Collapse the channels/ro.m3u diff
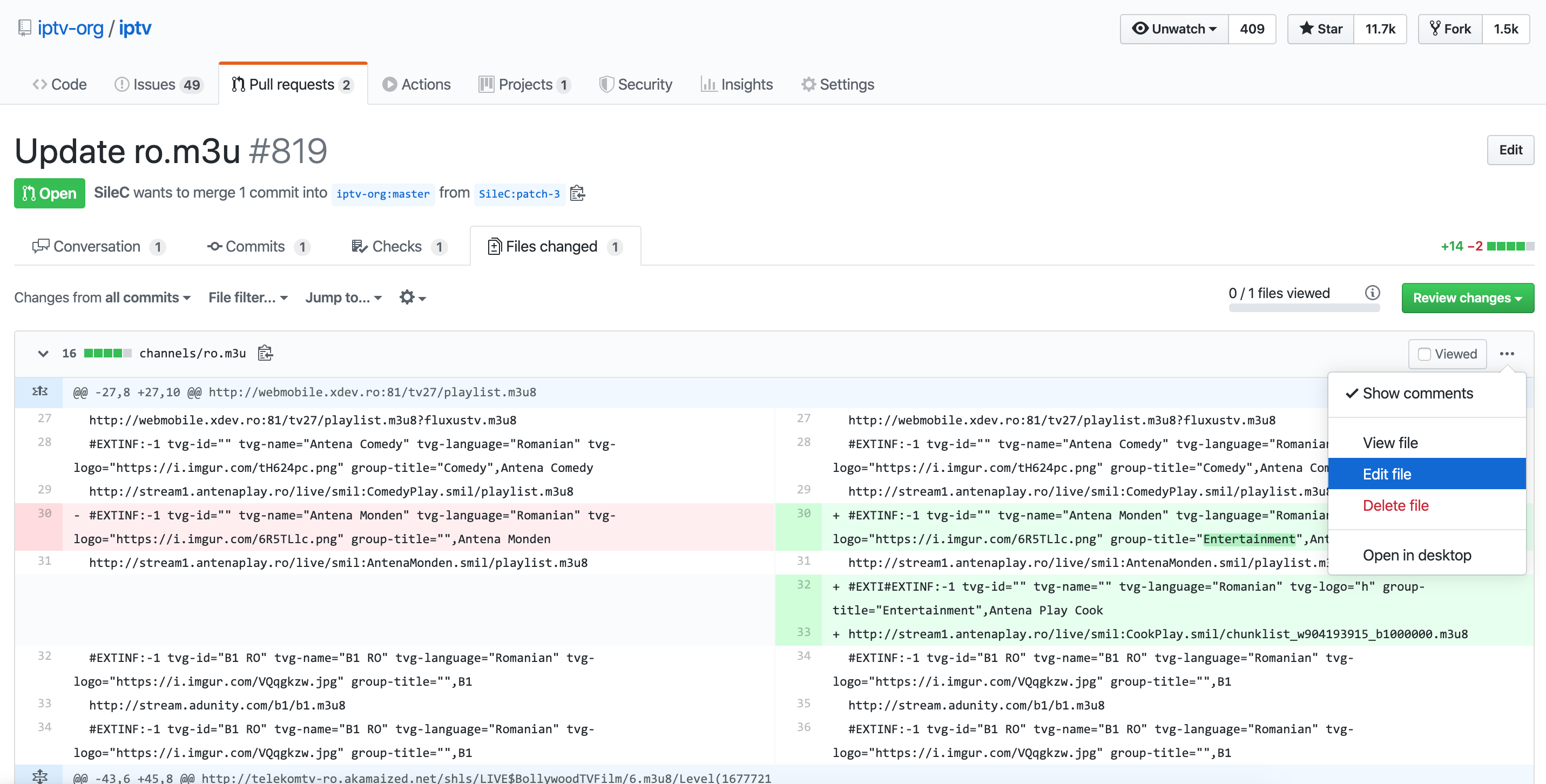 43,354
